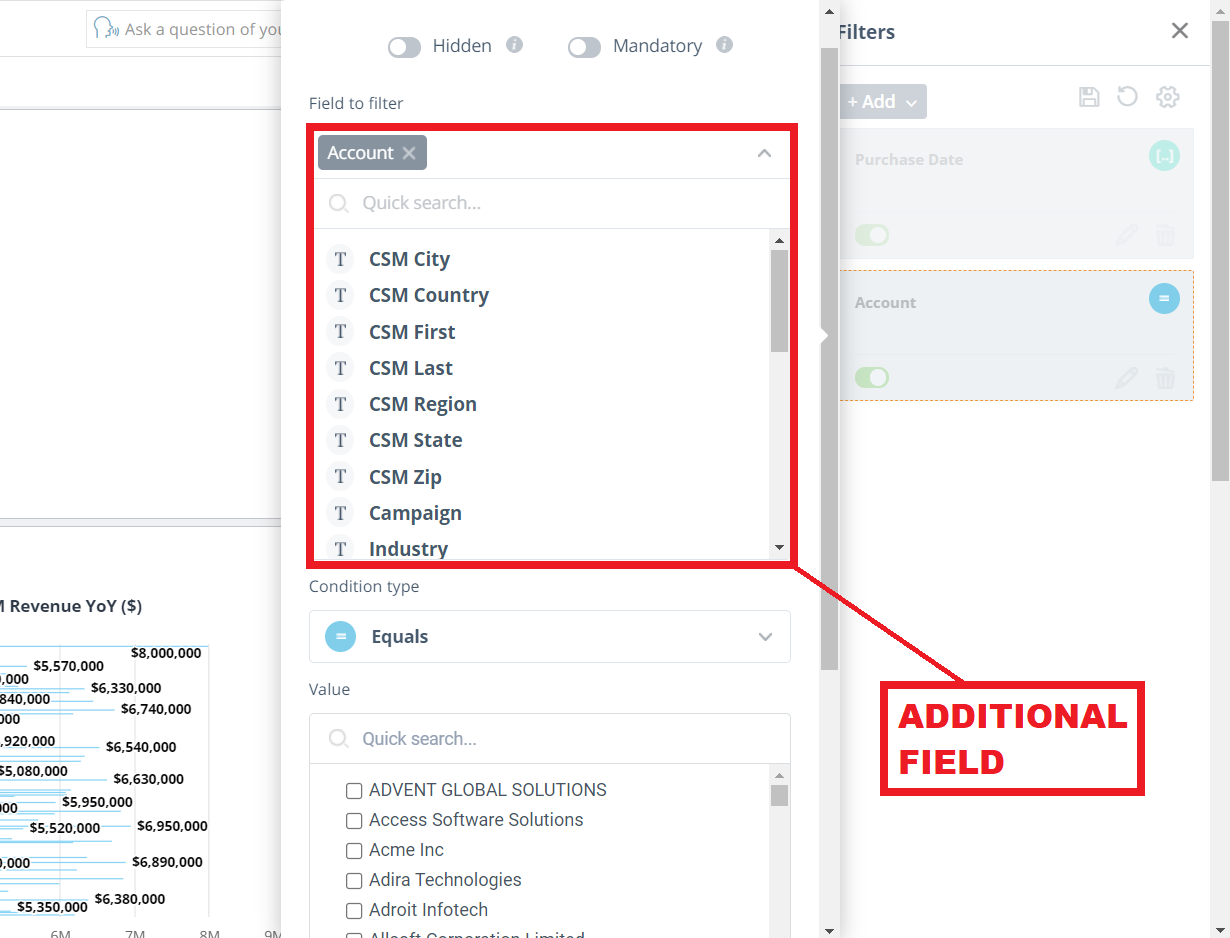
Task: Enable the Mandatory switch
Action: (585, 47)
